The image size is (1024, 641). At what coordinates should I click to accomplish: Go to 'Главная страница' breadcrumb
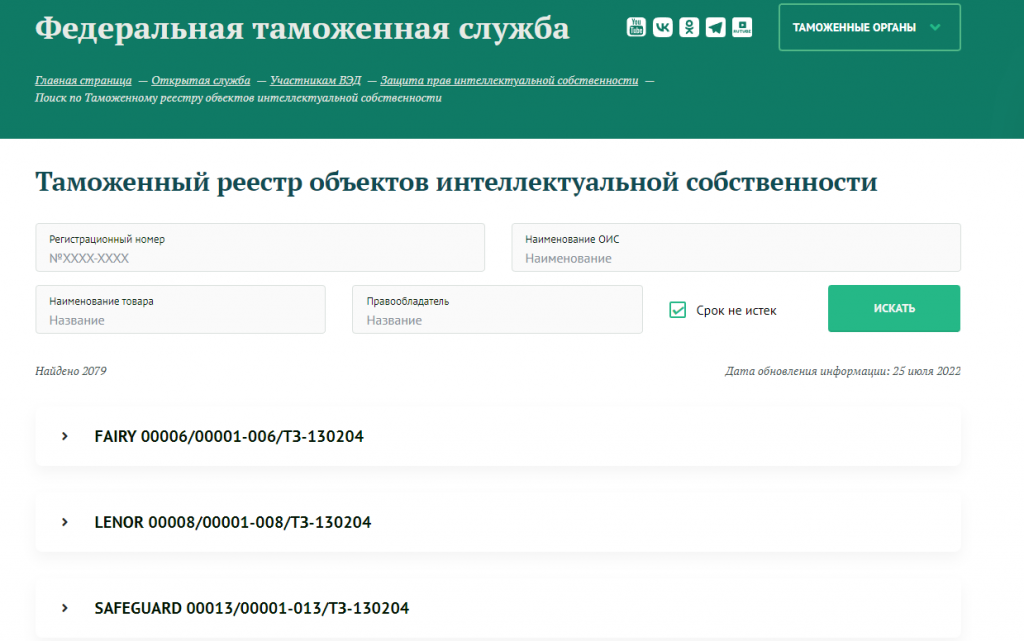point(83,80)
